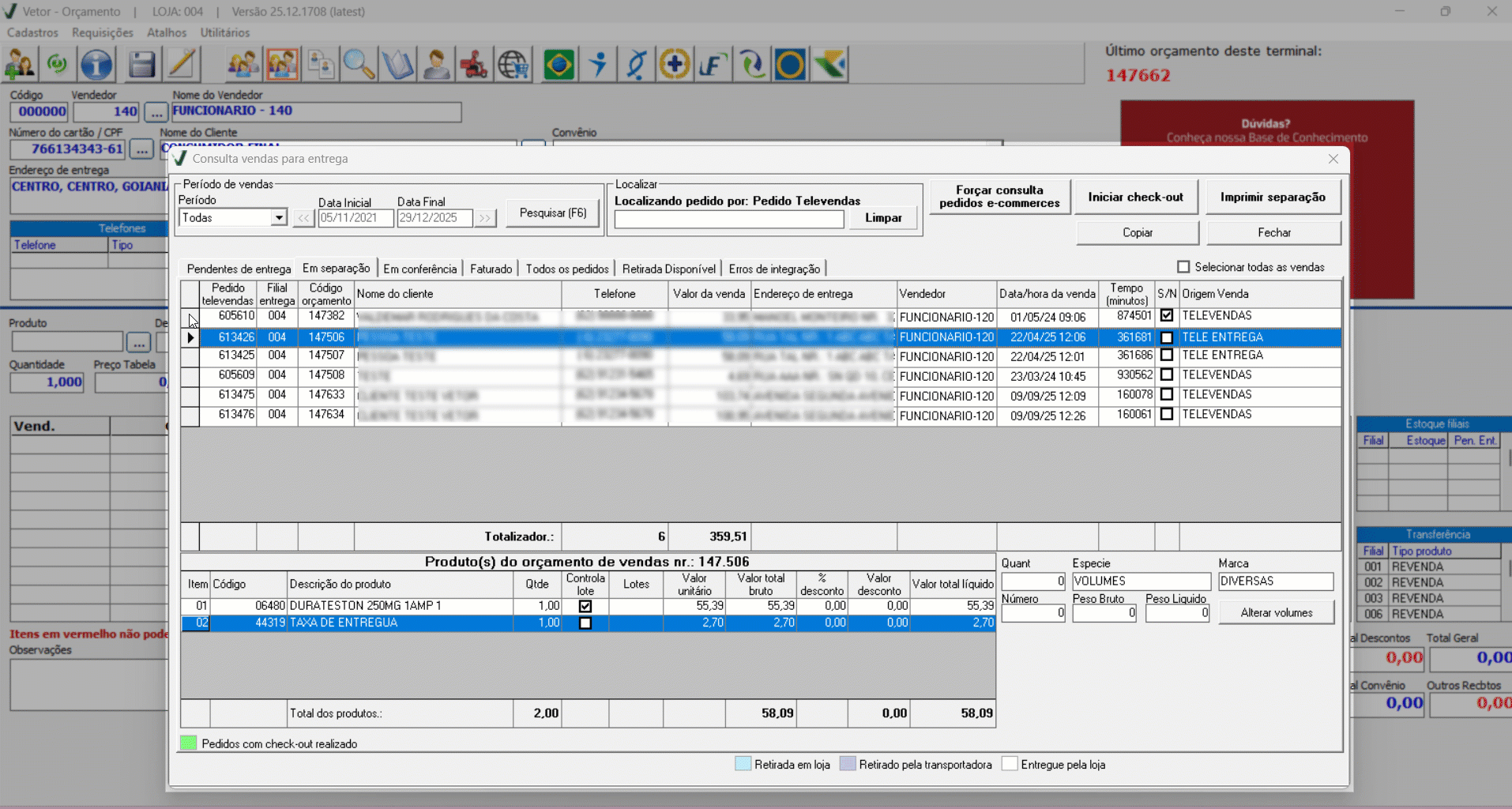Select the pencil edit icon
The width and height of the screenshot is (1512, 809).
click(182, 64)
